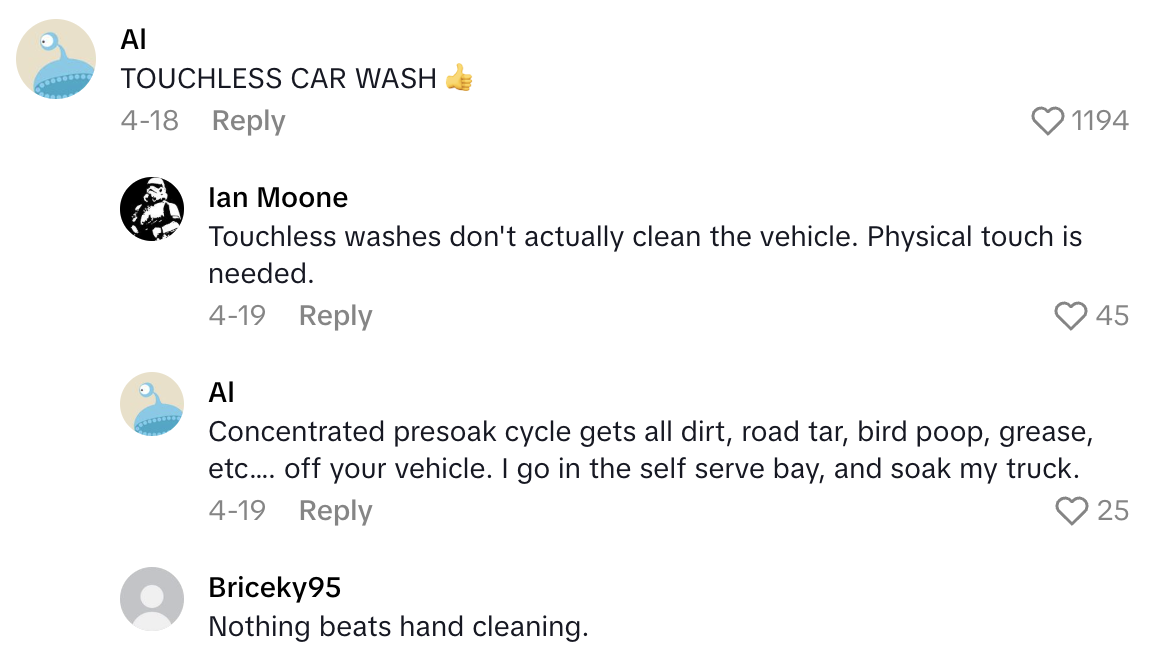
Task: Reply to Ian Moone's comment
Action: tap(335, 316)
